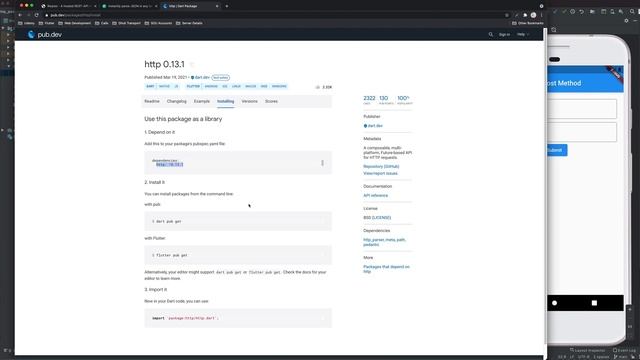Click the browser back arrow
The height and width of the screenshot is (360, 640).
click(x=20, y=15)
